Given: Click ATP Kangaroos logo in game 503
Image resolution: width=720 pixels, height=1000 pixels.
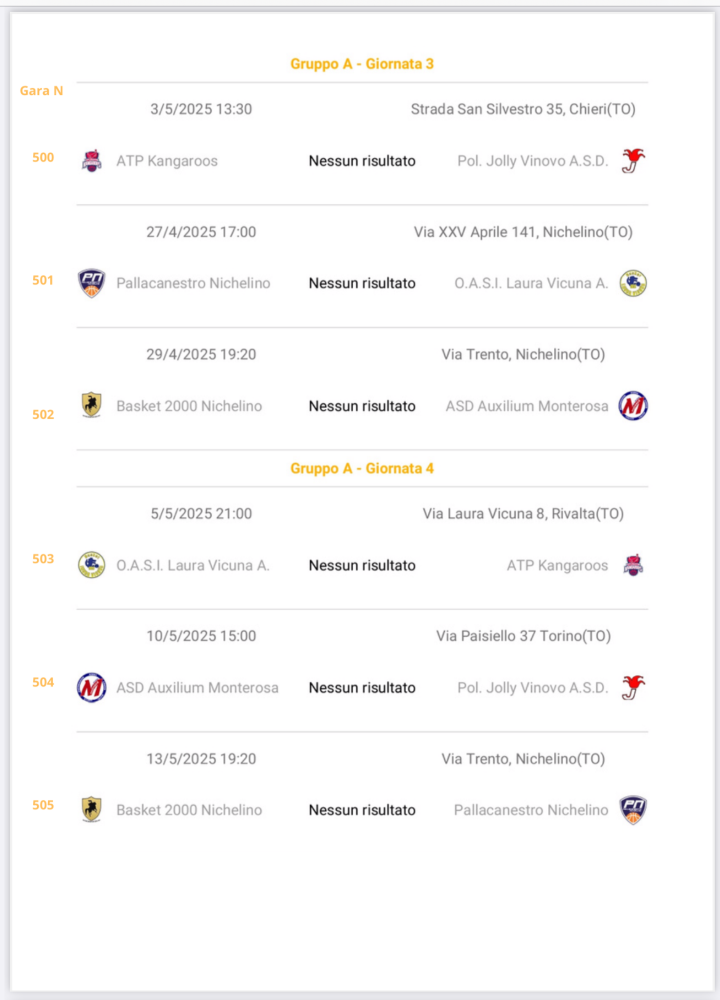Looking at the screenshot, I should (633, 565).
